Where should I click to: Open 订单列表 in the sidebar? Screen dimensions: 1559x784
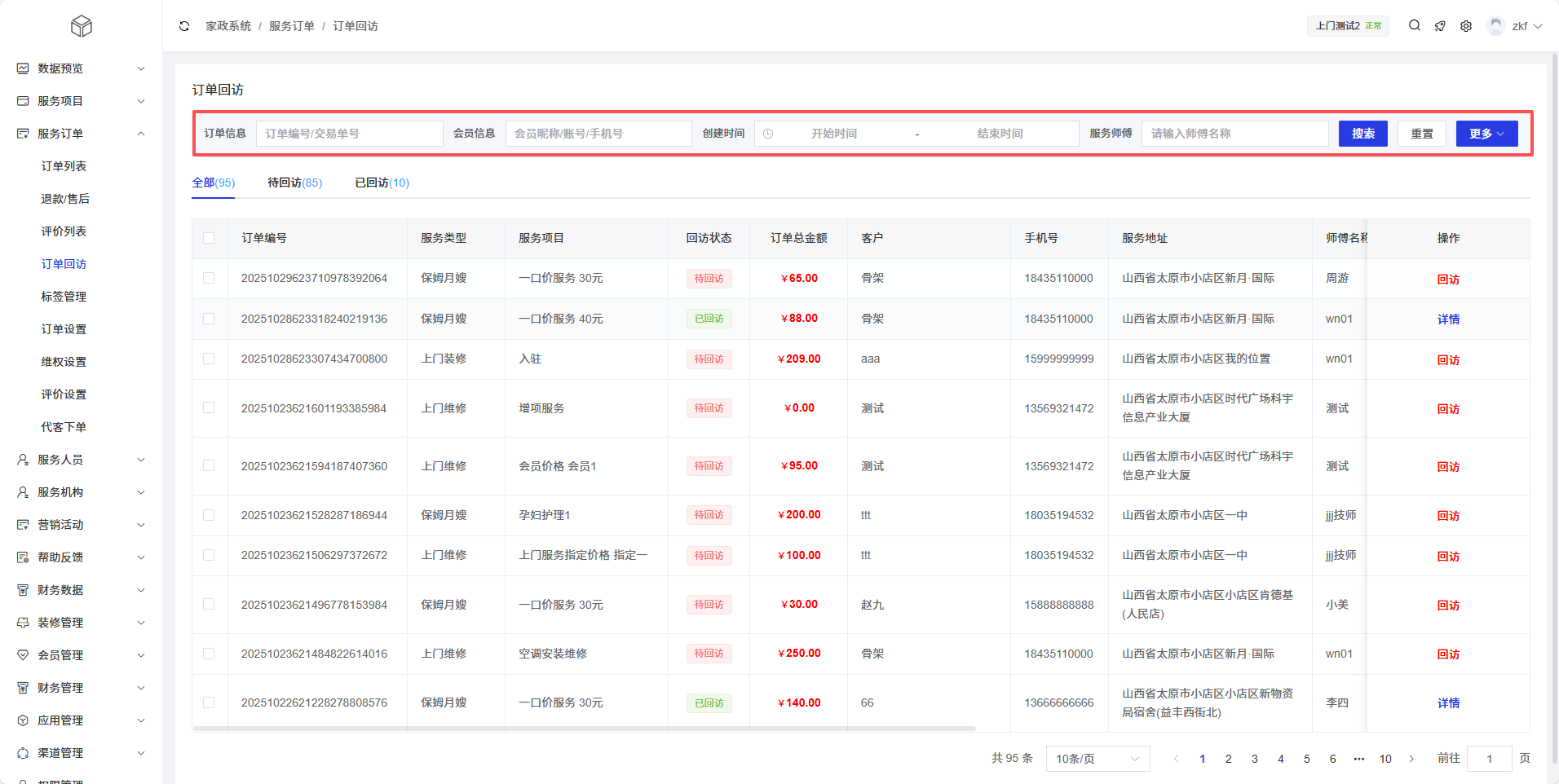click(x=64, y=166)
